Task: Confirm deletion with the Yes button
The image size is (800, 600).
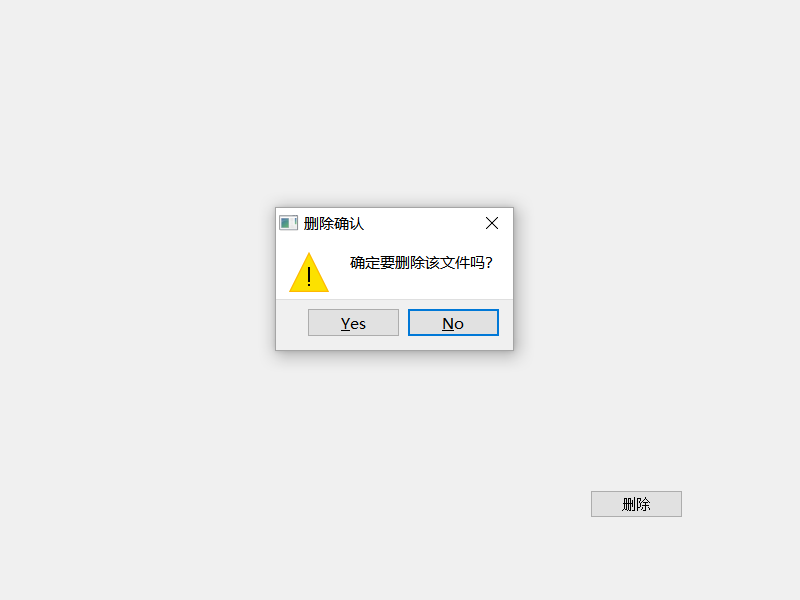Action: (x=353, y=322)
